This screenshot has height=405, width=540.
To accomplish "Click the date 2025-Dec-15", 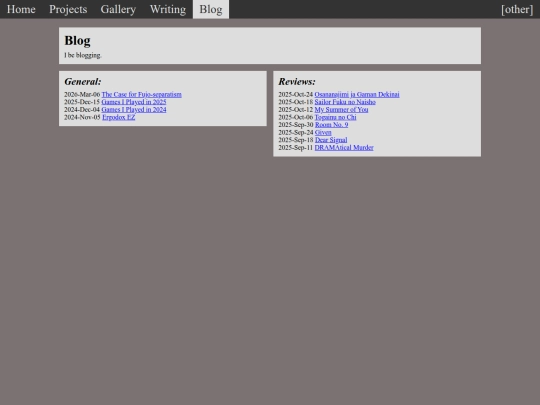I will point(82,102).
